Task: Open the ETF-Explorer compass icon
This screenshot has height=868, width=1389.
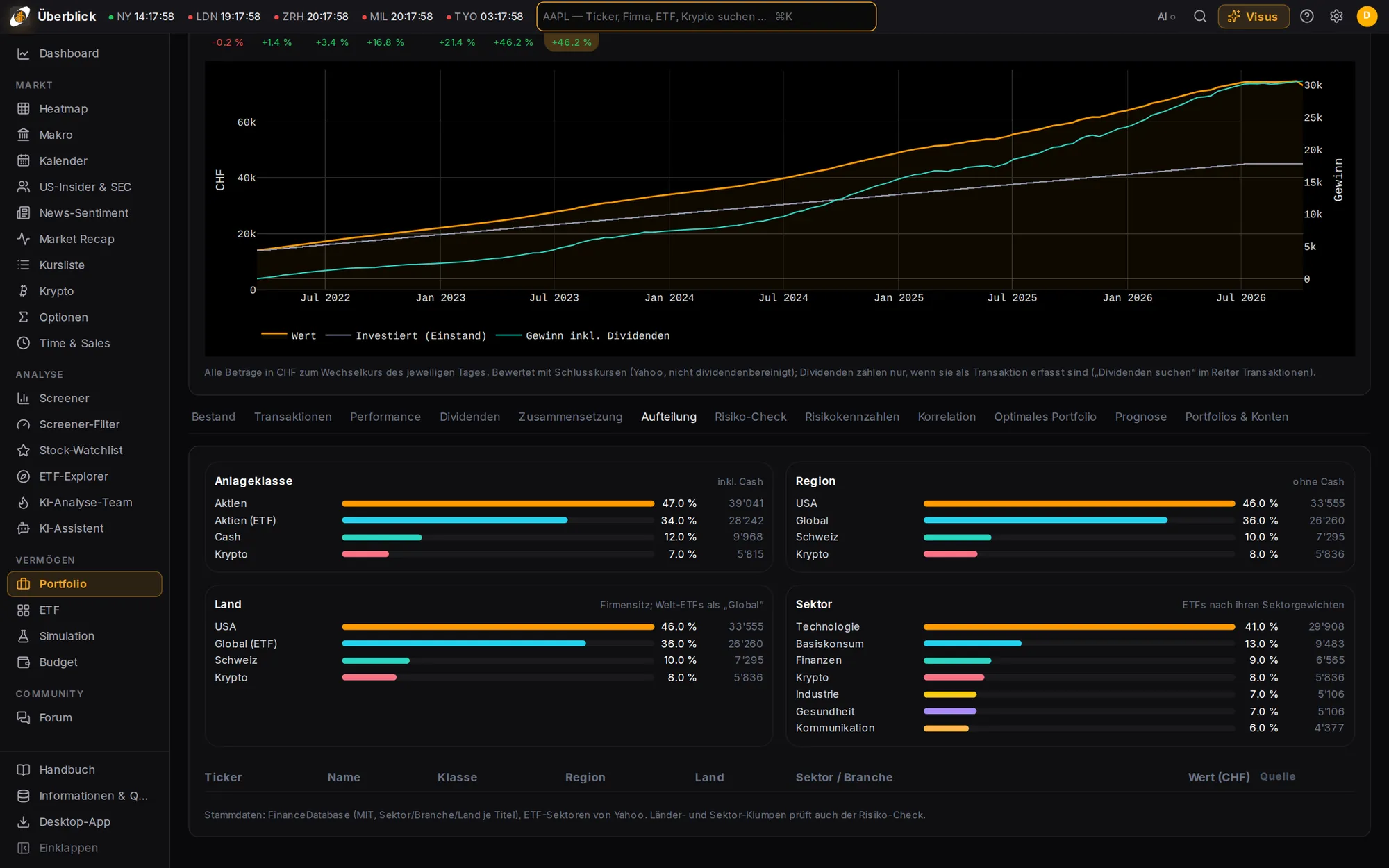Action: coord(24,476)
